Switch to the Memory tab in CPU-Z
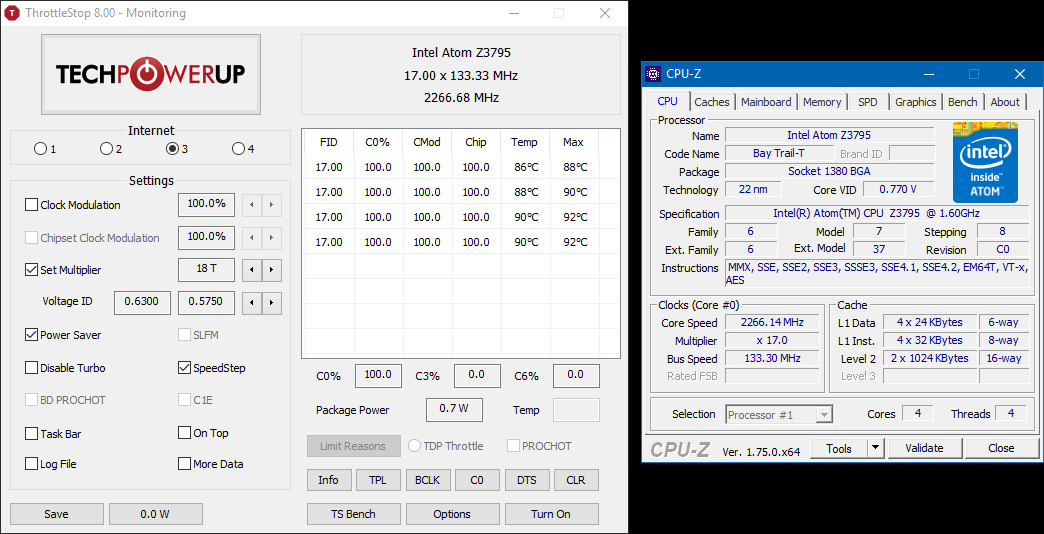 pos(822,102)
